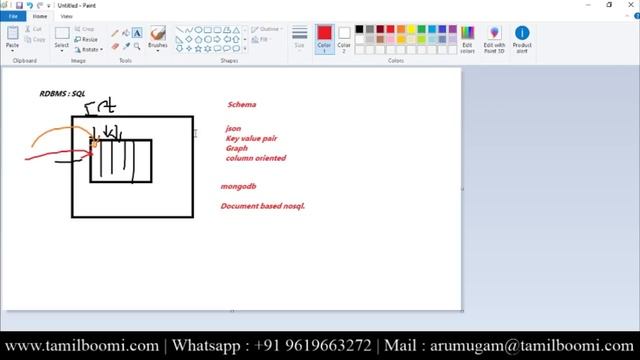The height and width of the screenshot is (360, 640).
Task: Select the Magnifier tool
Action: (x=137, y=47)
